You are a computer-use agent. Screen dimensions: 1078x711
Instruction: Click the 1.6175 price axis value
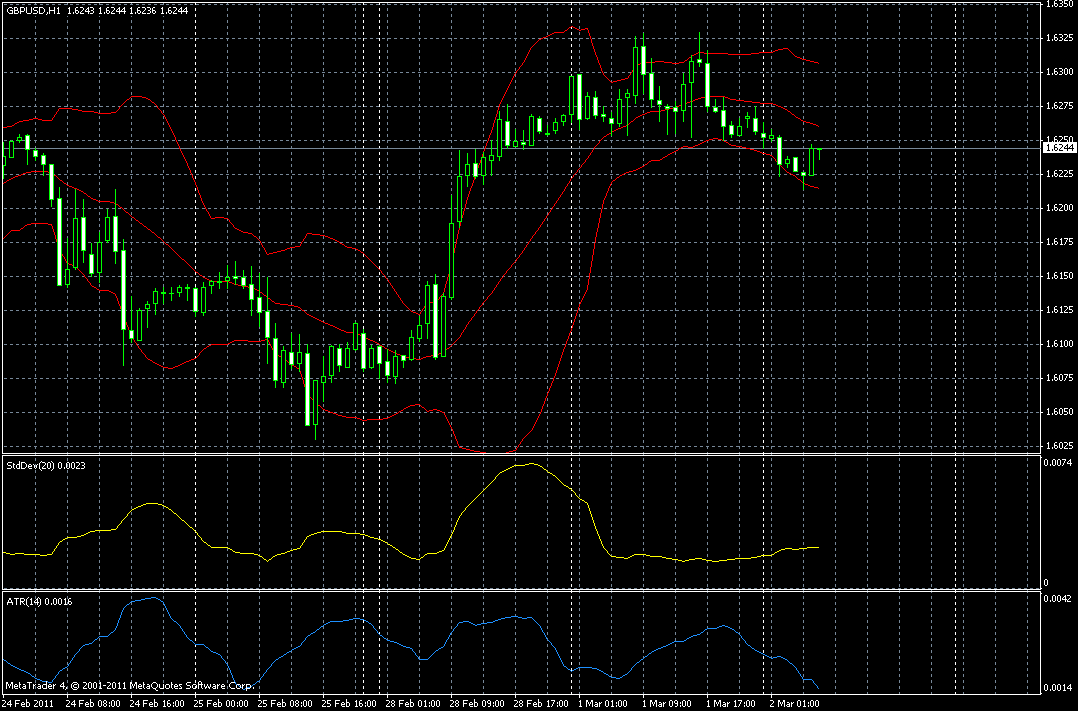click(1059, 242)
